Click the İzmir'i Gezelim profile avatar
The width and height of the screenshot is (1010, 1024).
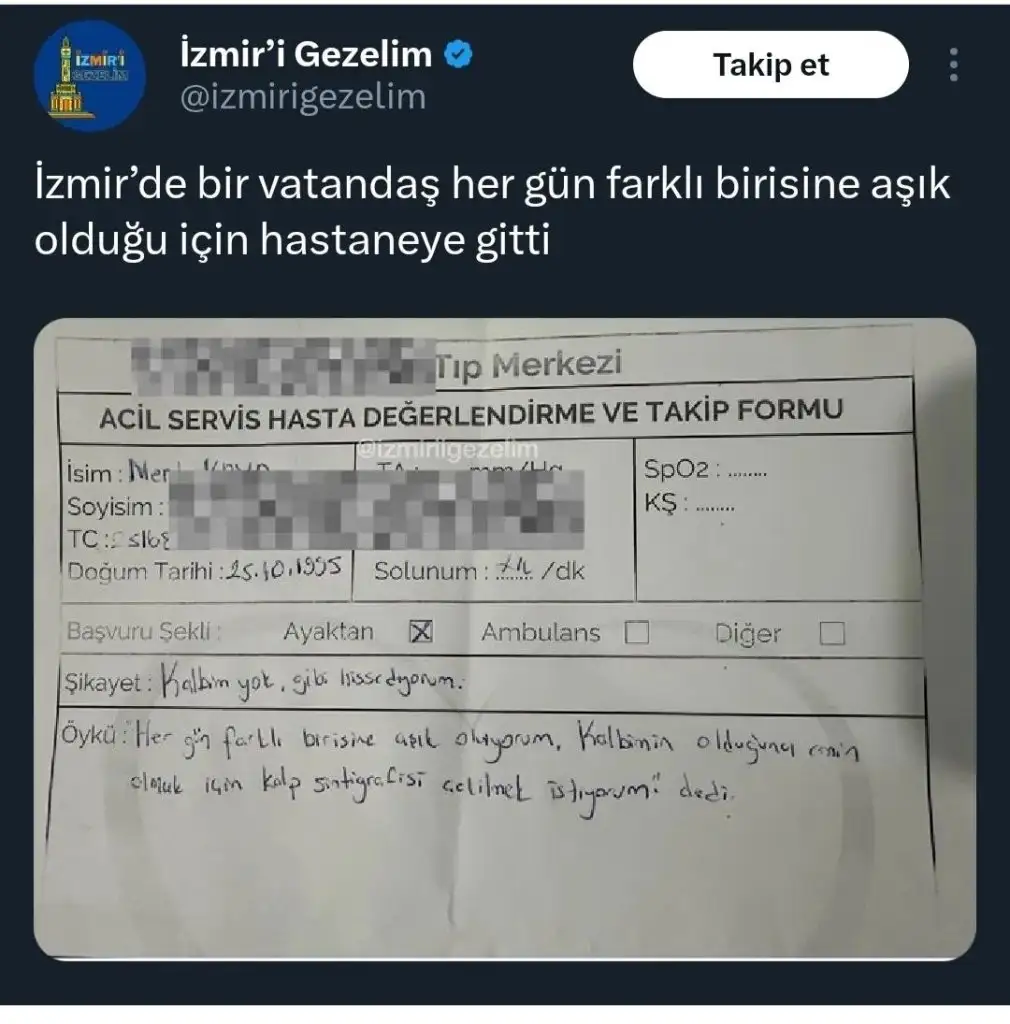[89, 76]
